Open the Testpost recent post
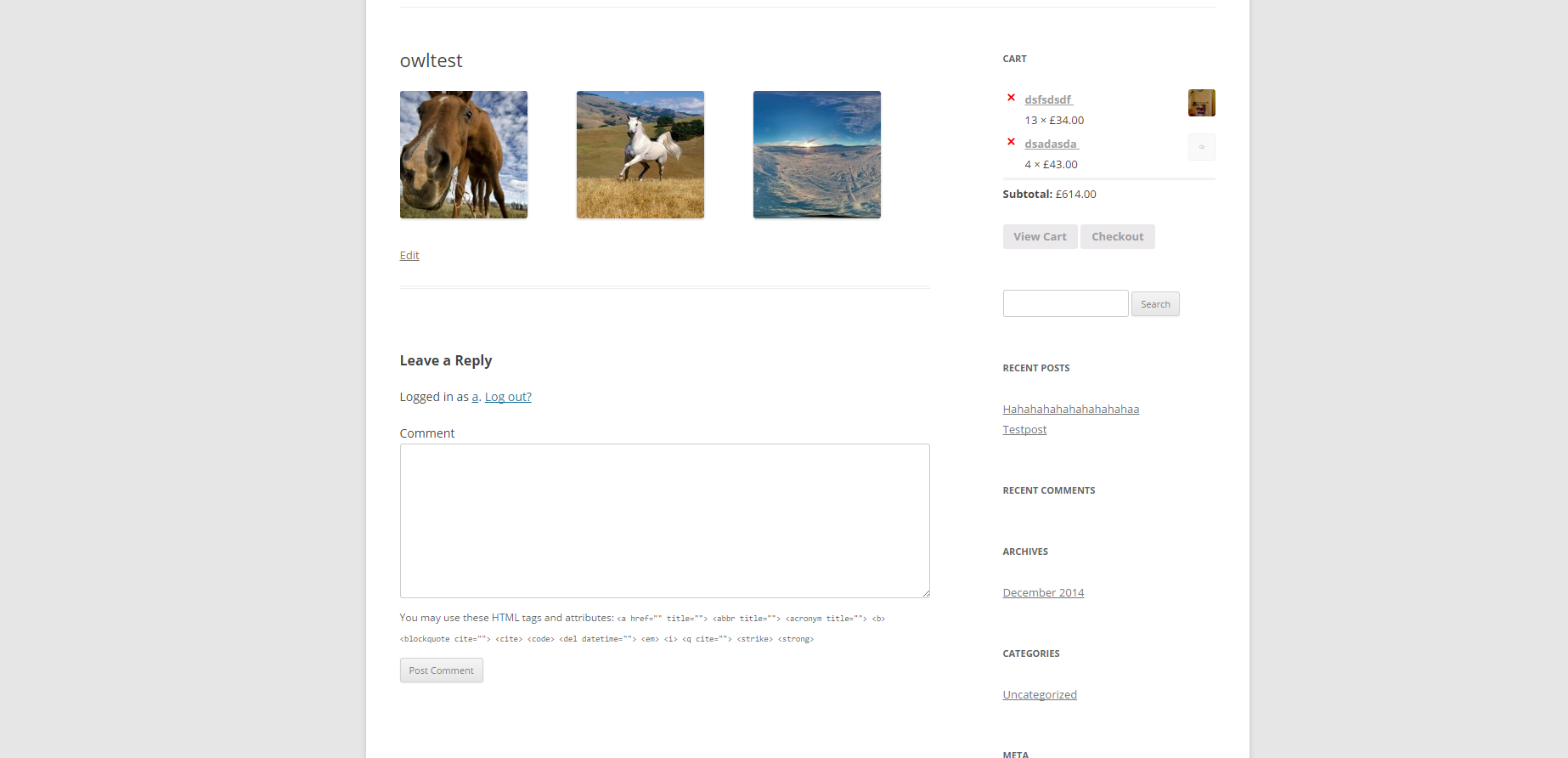This screenshot has width=1568, height=758. [x=1024, y=429]
